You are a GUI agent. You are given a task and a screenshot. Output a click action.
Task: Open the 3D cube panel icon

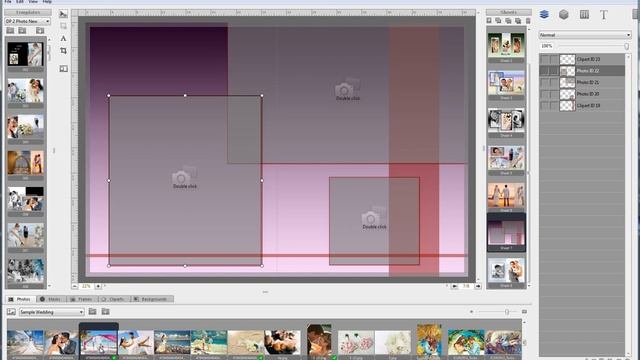[x=564, y=15]
